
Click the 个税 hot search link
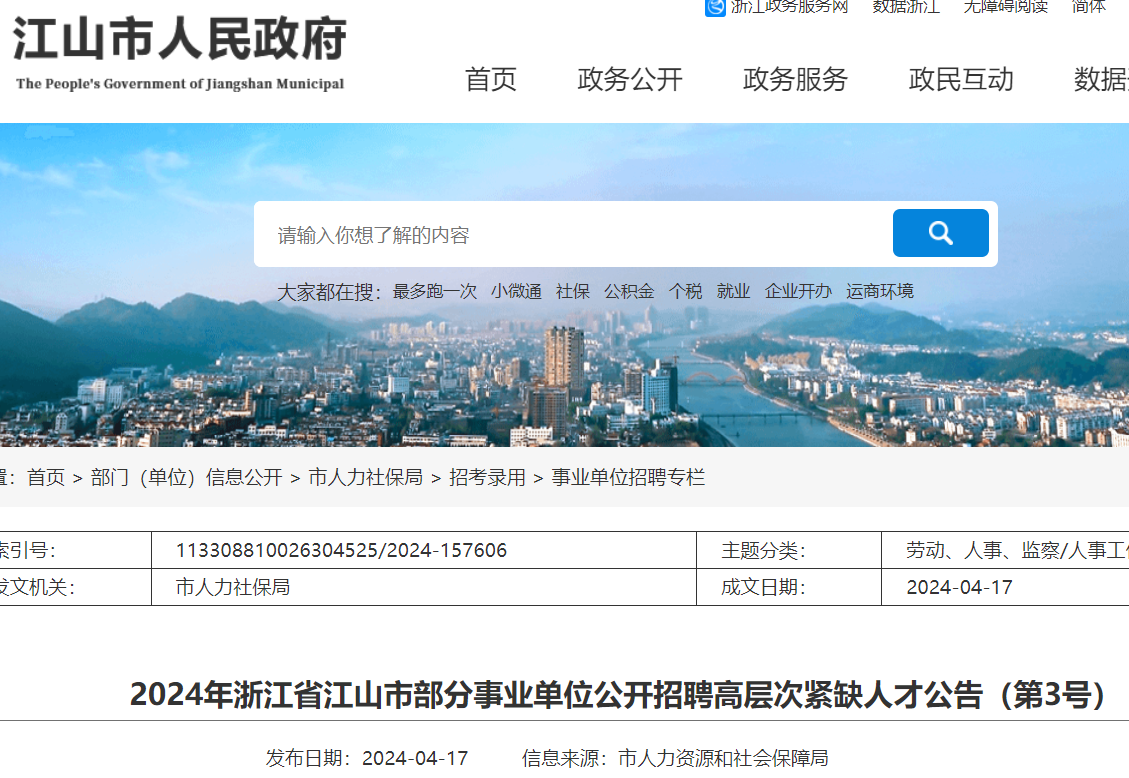686,291
